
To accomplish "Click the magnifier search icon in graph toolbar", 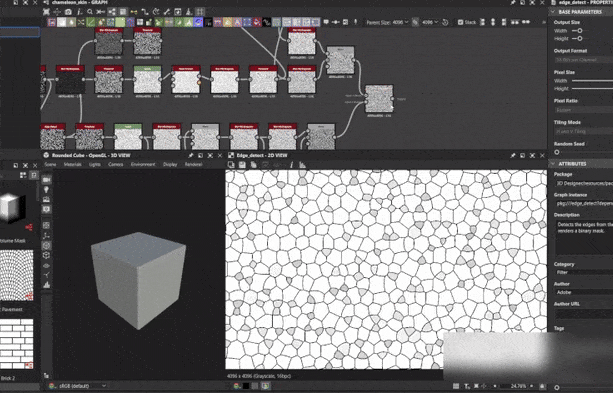I will pyautogui.click(x=90, y=12).
